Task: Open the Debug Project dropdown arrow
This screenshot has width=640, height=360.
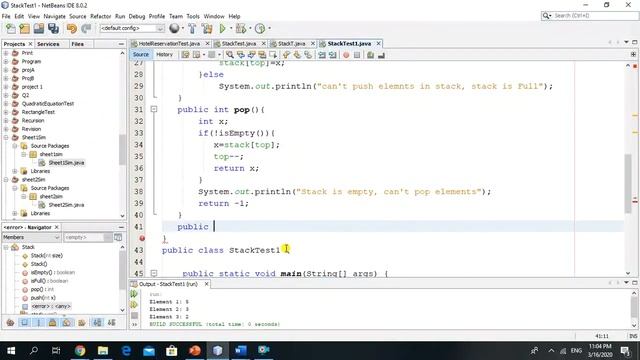Action: 250,28
